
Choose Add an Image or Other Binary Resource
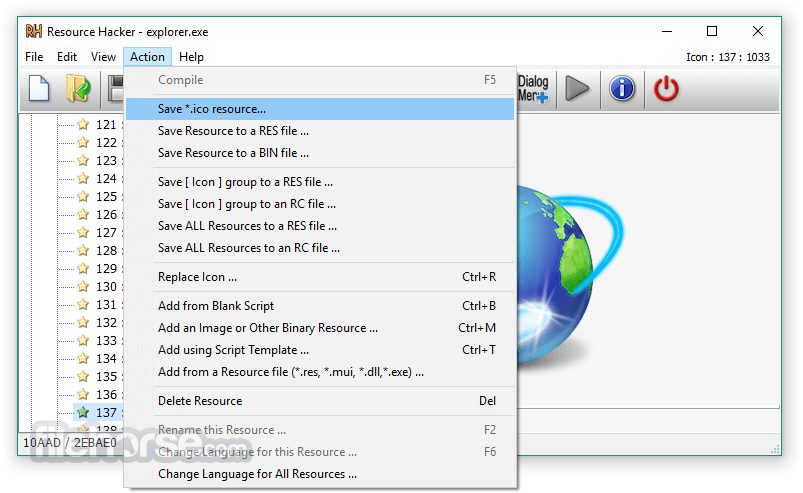coord(320,328)
